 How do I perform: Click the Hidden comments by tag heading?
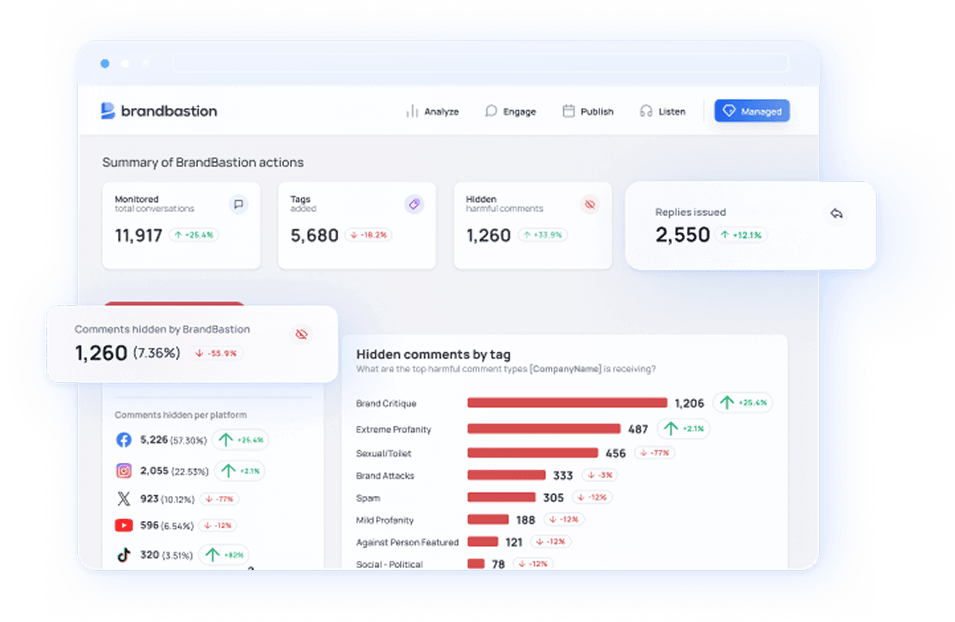tap(434, 355)
